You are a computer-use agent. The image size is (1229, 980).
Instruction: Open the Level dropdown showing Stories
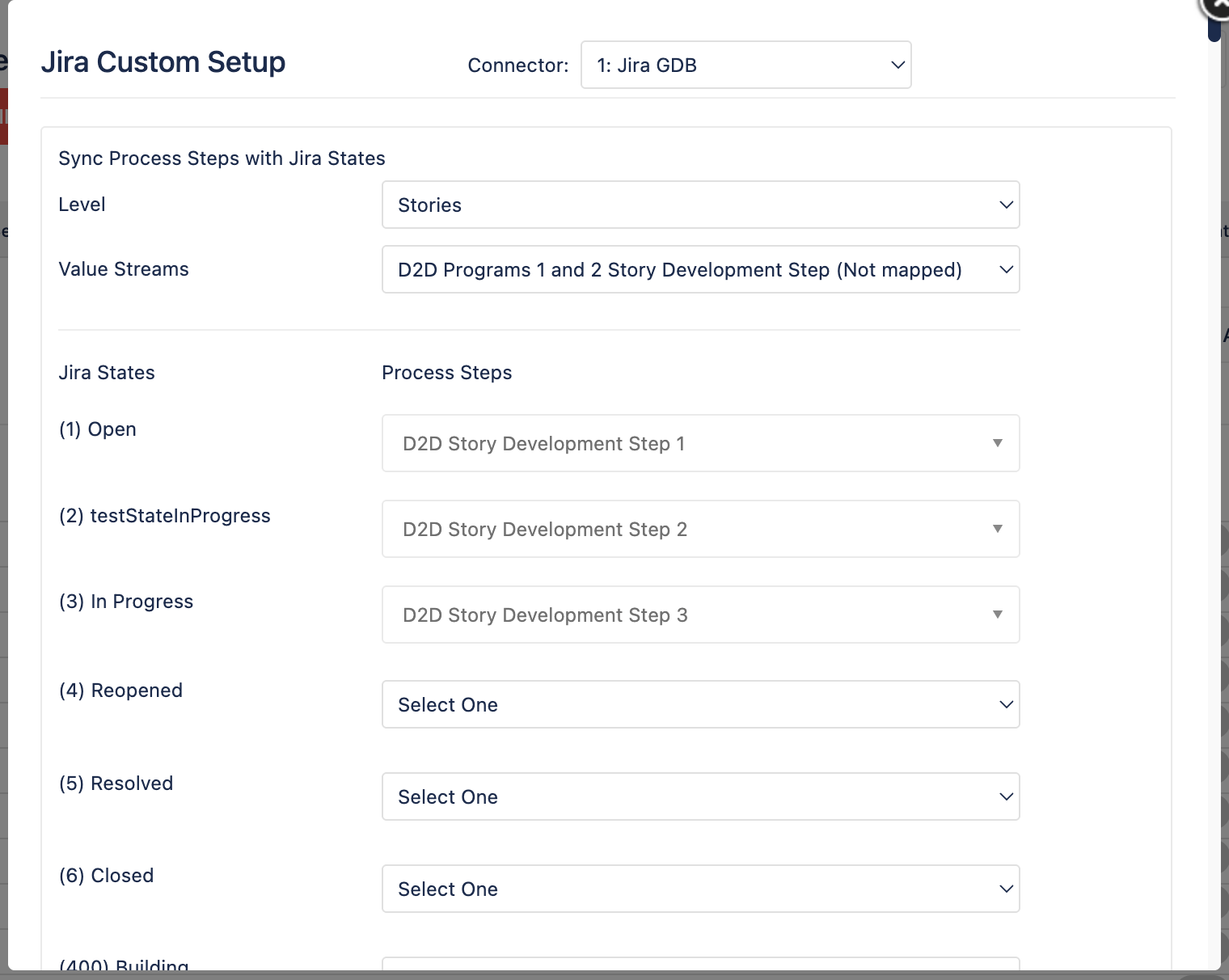[x=700, y=205]
